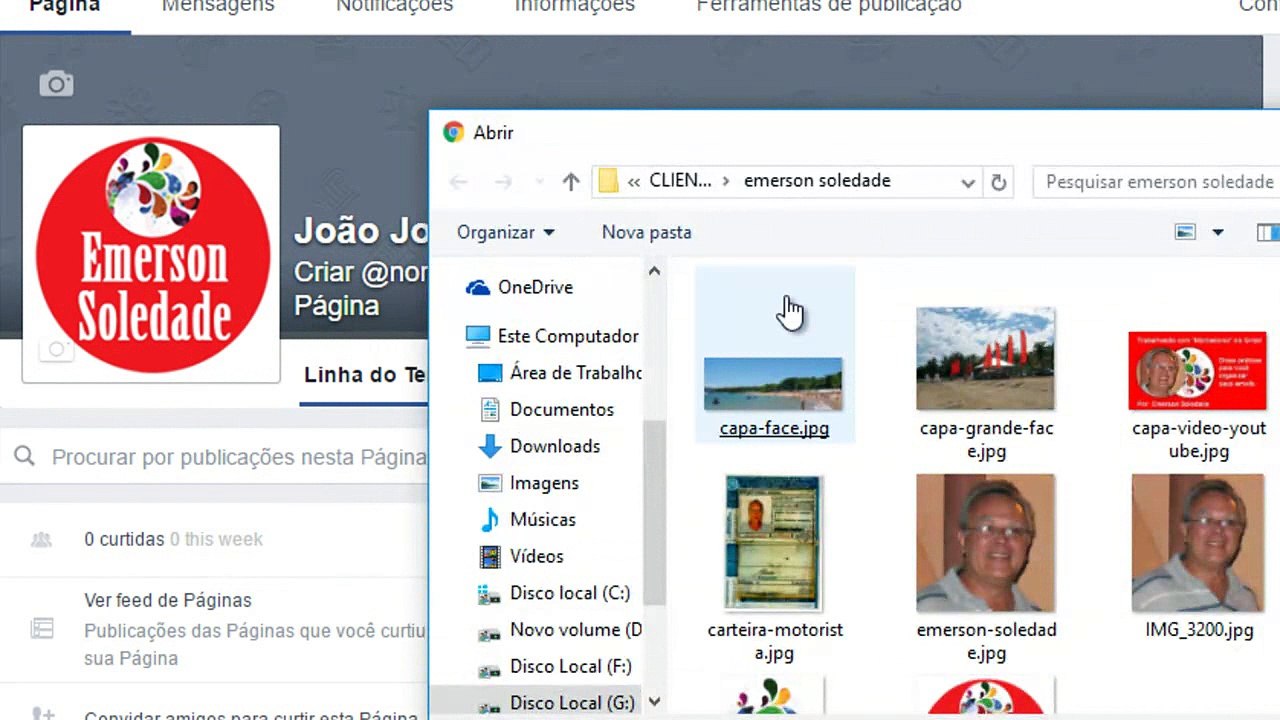Click the profile picture camera icon
The image size is (1280, 720).
pyautogui.click(x=56, y=349)
